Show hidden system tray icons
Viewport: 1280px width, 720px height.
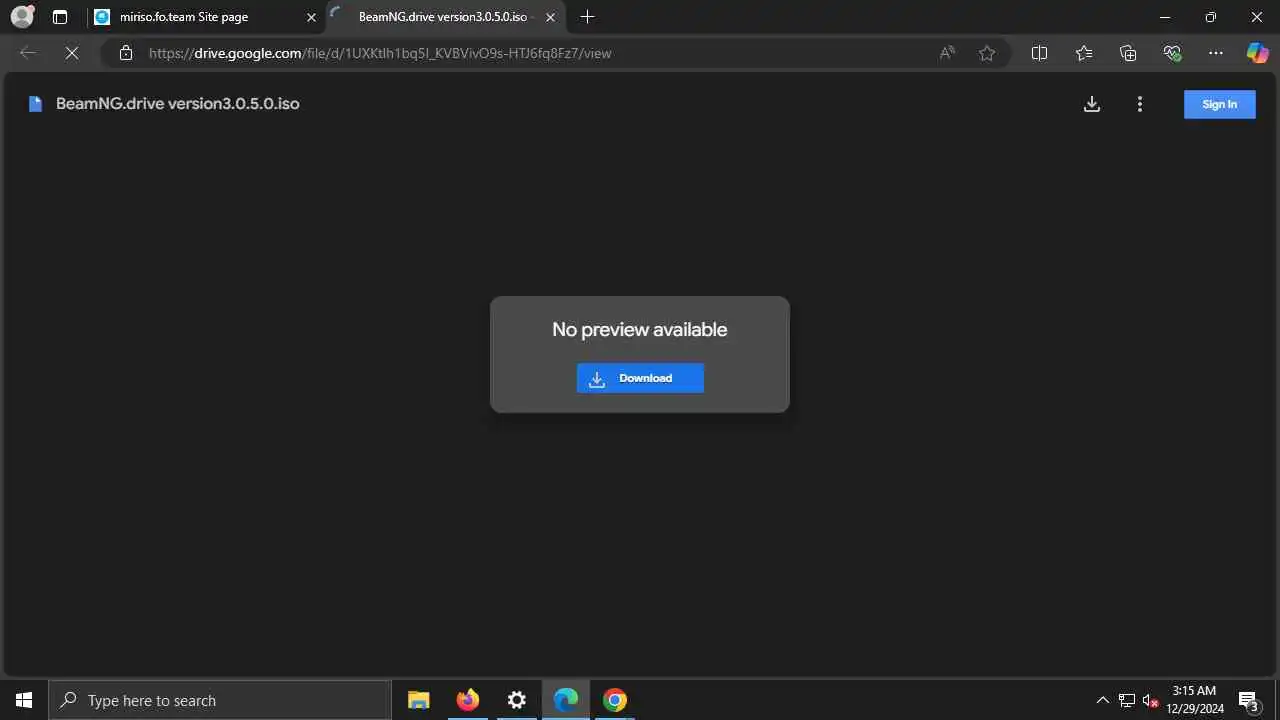click(x=1102, y=700)
